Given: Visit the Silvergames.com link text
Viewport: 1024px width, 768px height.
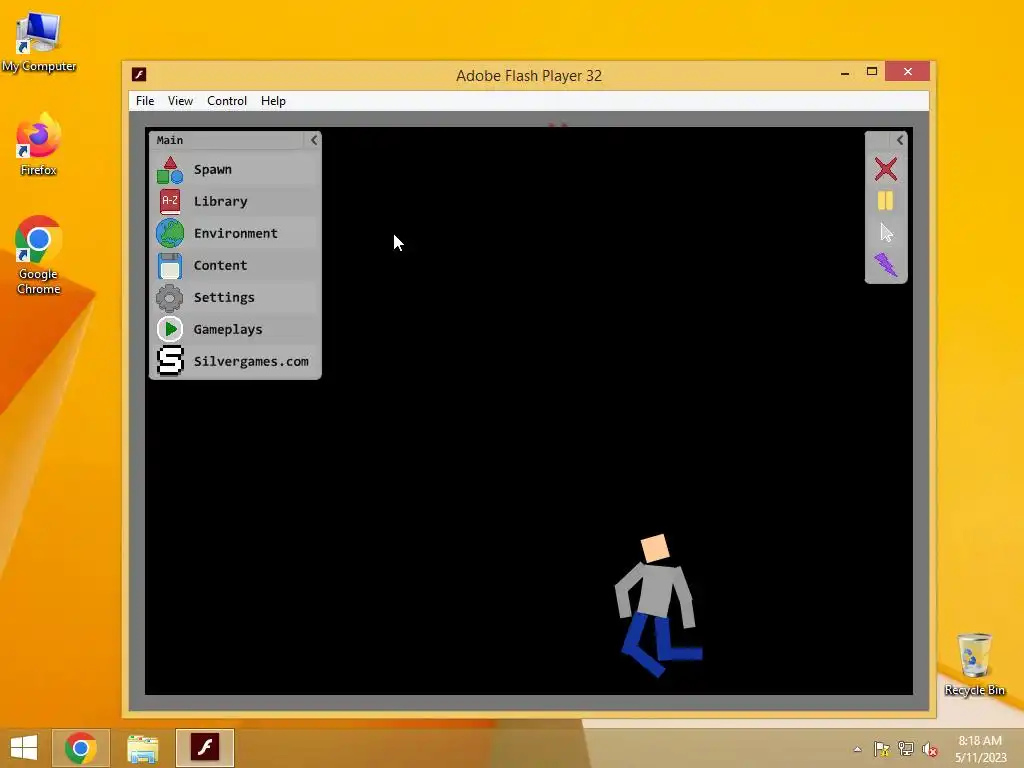Looking at the screenshot, I should pos(251,361).
